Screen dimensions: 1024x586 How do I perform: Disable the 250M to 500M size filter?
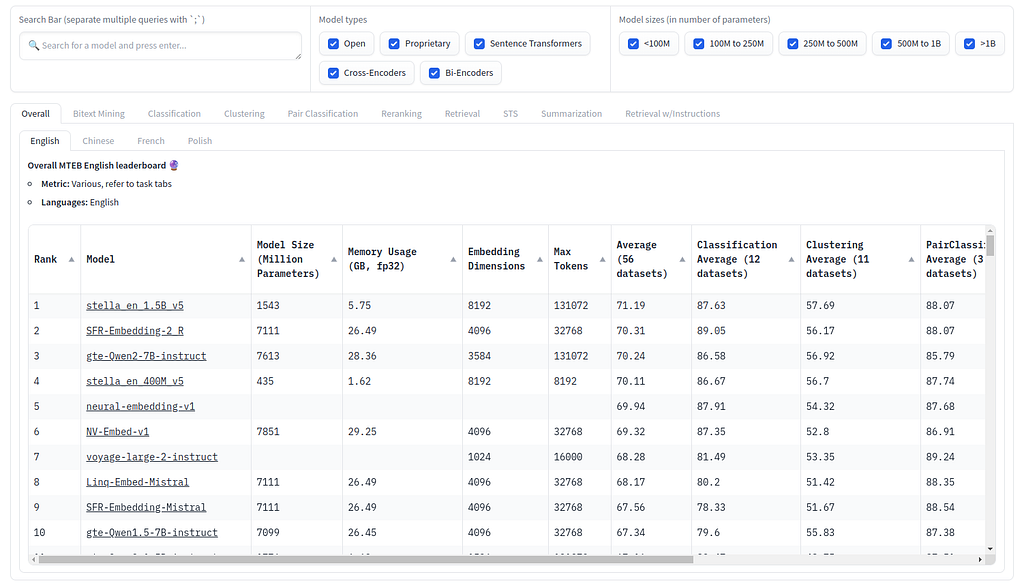793,44
